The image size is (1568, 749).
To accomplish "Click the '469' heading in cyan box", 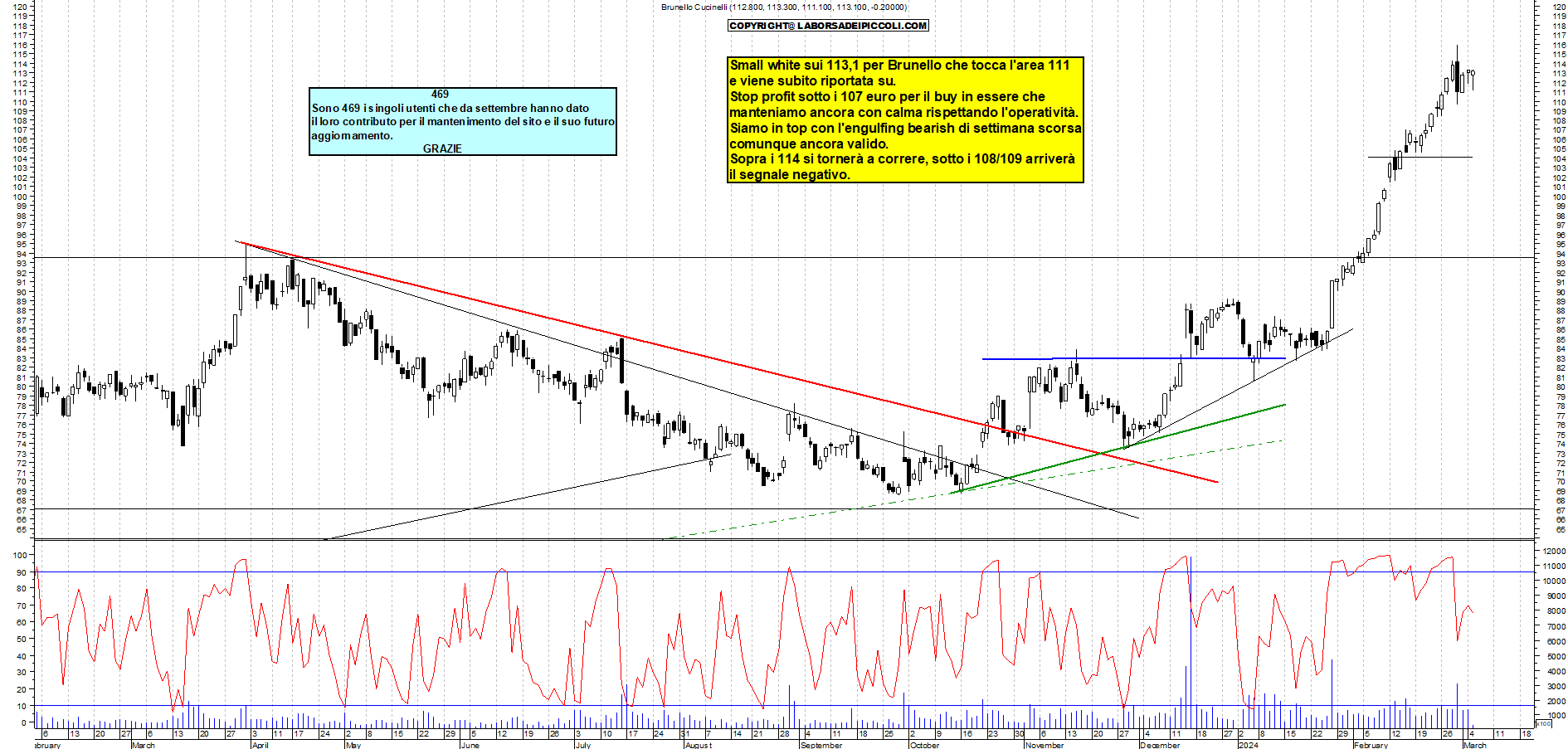I will pos(440,95).
